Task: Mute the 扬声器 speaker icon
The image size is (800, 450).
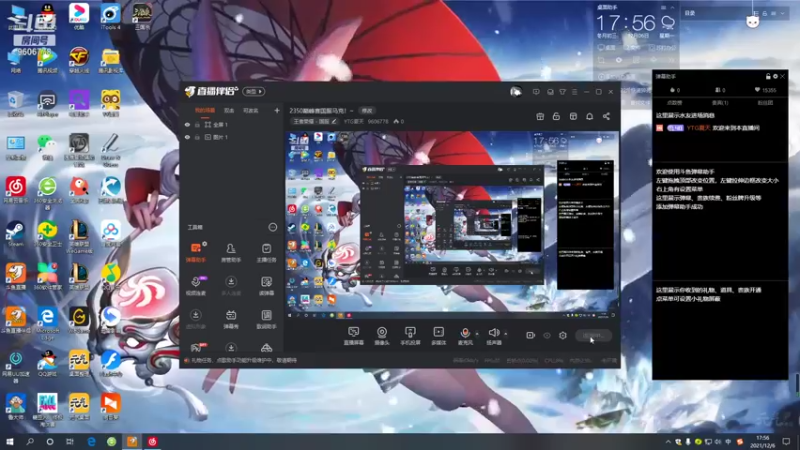Action: (493, 333)
